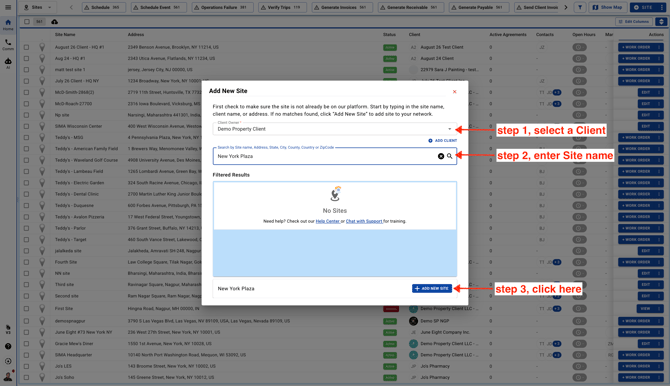The width and height of the screenshot is (670, 386).
Task: Open Comm phone icon in sidebar
Action: [x=8, y=44]
